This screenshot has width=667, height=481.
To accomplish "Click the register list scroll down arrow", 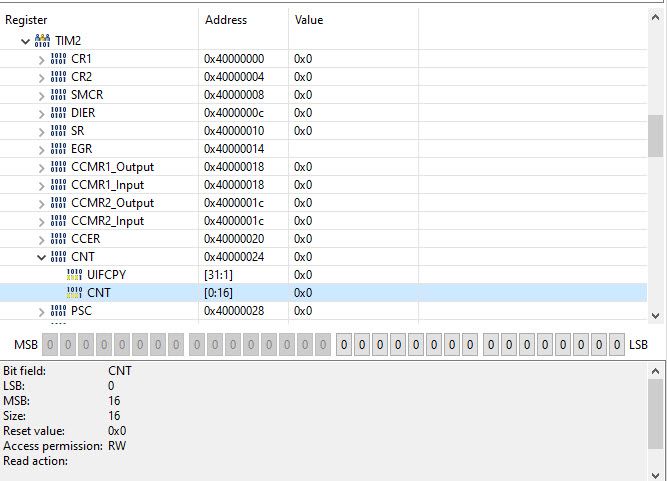I will (655, 316).
